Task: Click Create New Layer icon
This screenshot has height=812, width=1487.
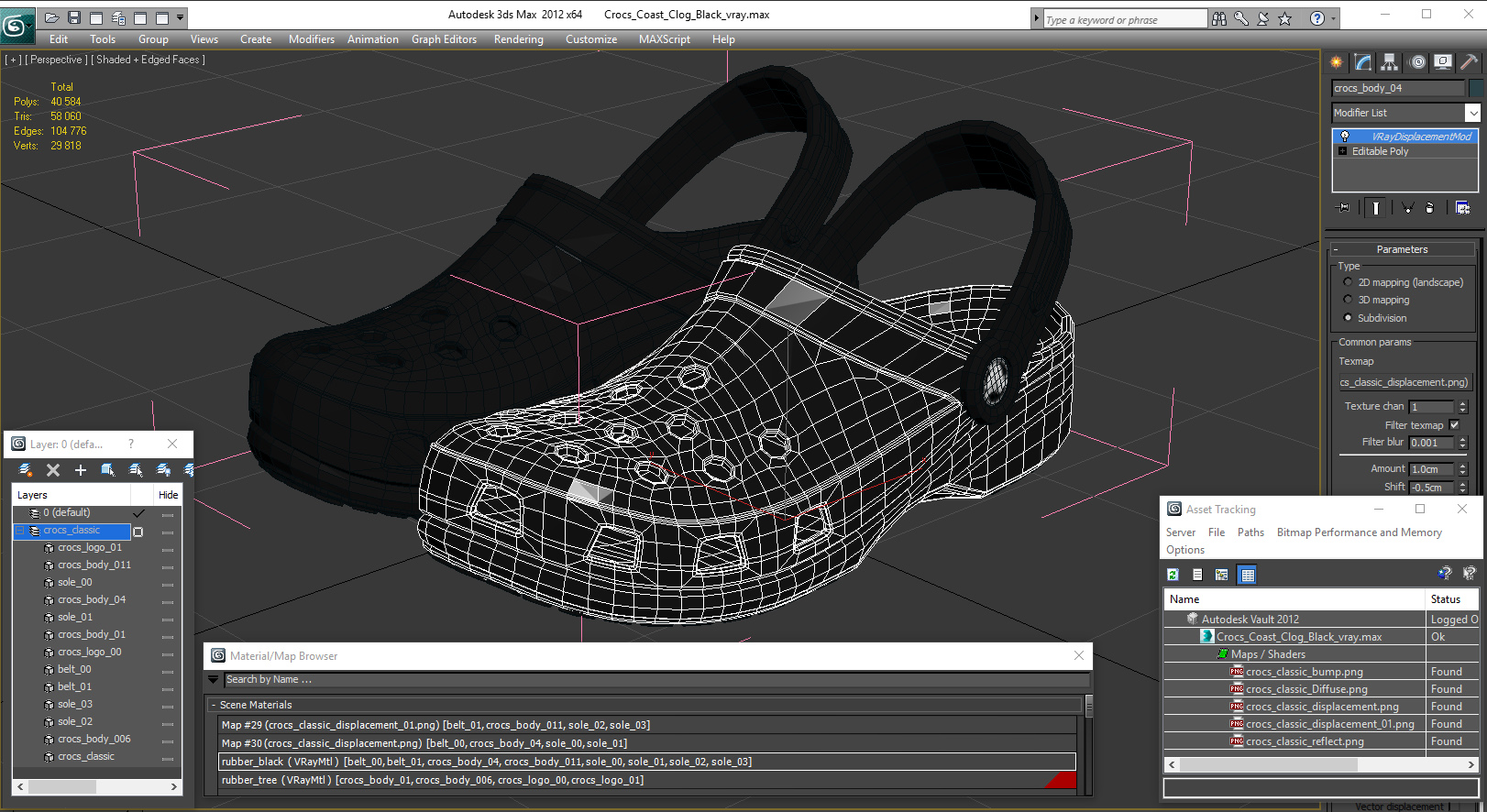Action: [x=26, y=470]
